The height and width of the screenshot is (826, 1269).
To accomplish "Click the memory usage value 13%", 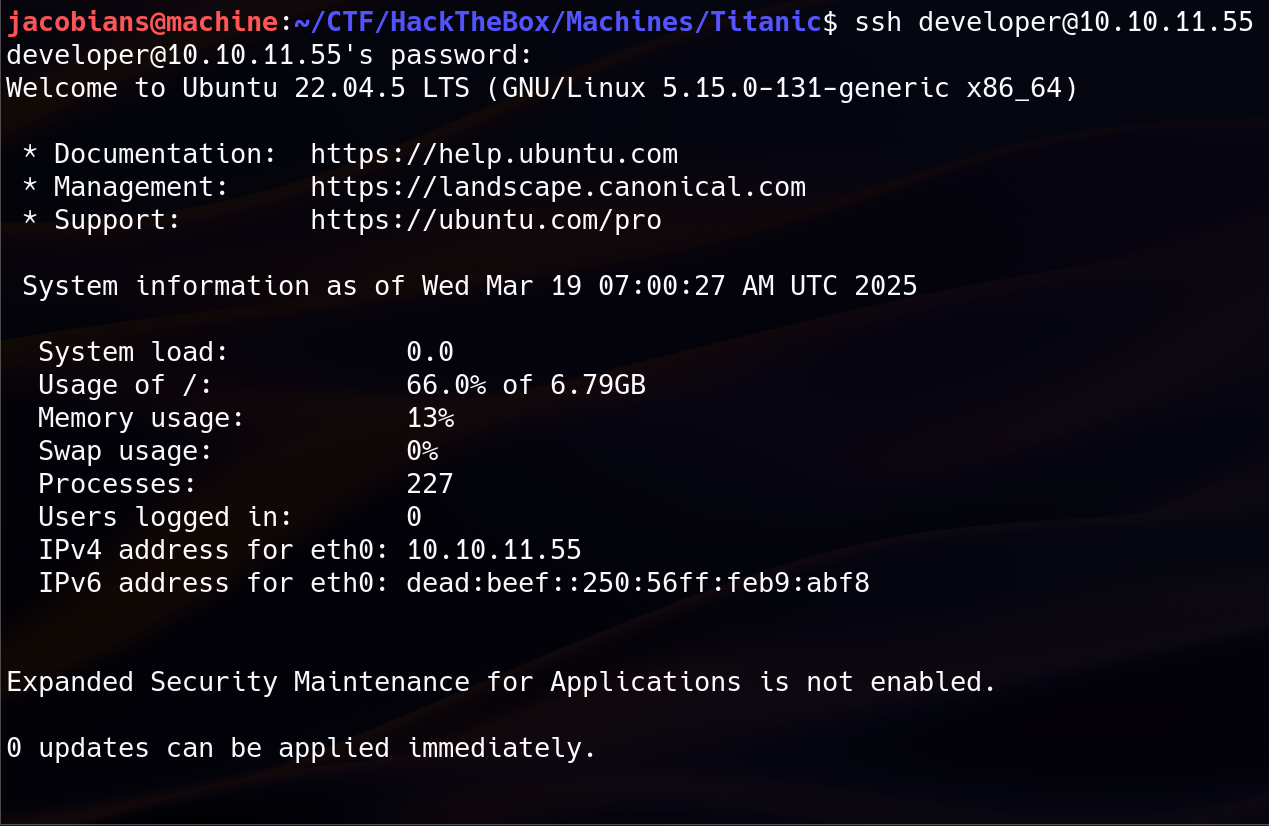I will [430, 418].
